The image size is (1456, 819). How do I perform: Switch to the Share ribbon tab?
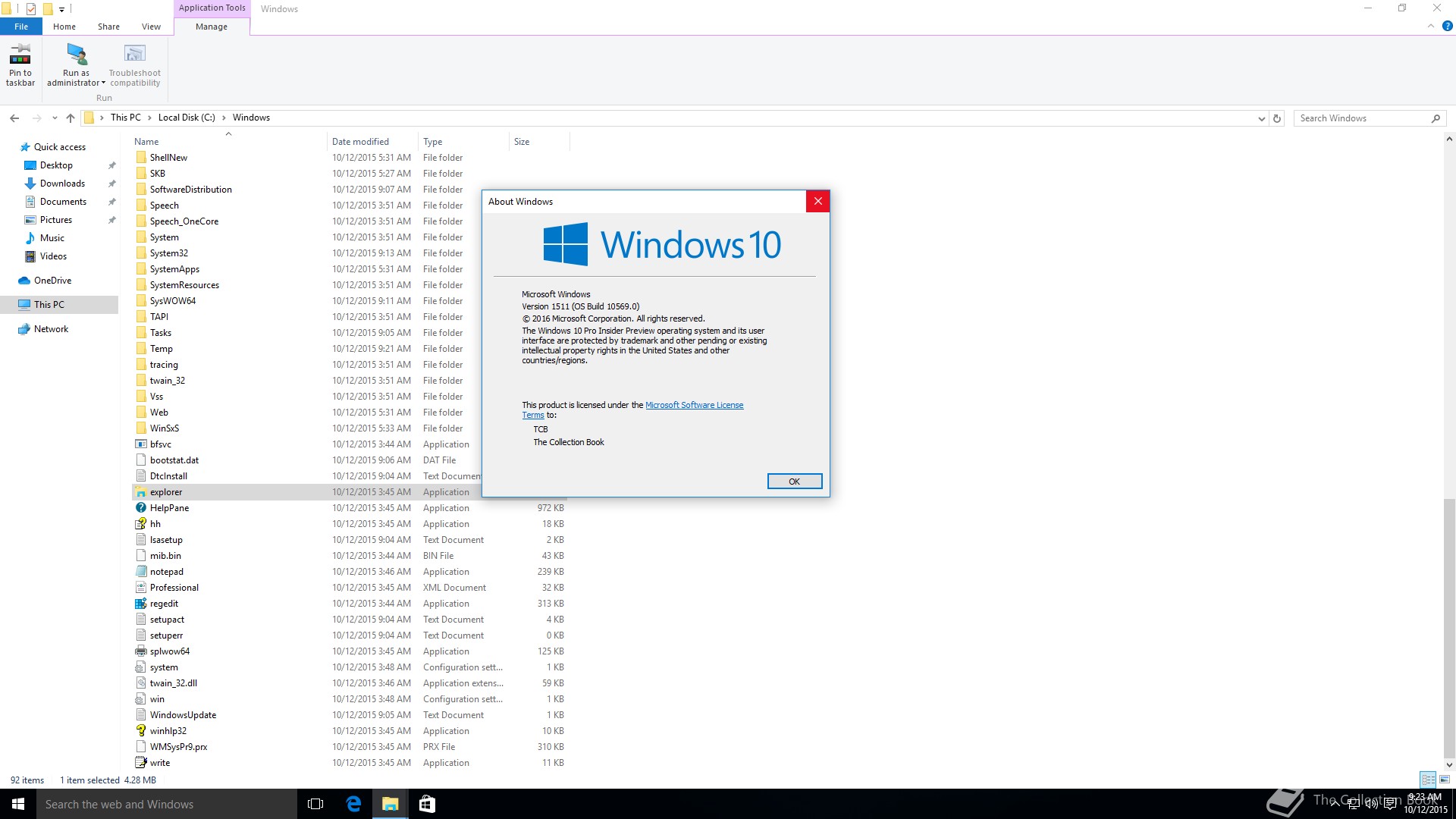108,27
